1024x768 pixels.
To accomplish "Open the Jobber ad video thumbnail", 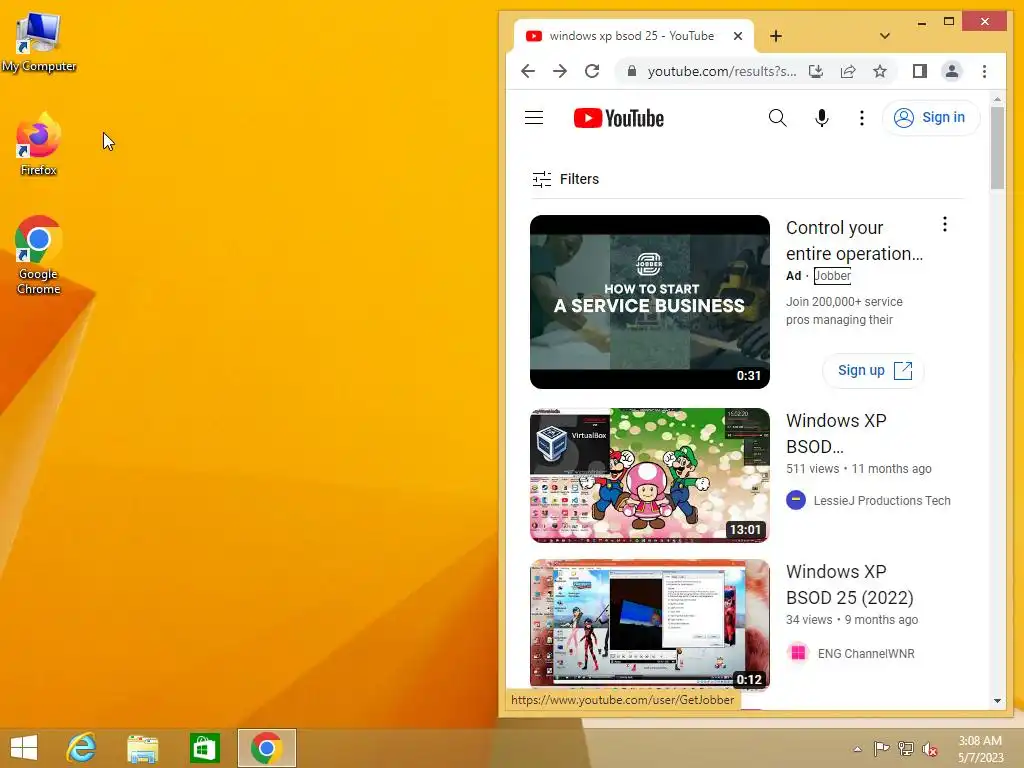I will coord(650,302).
